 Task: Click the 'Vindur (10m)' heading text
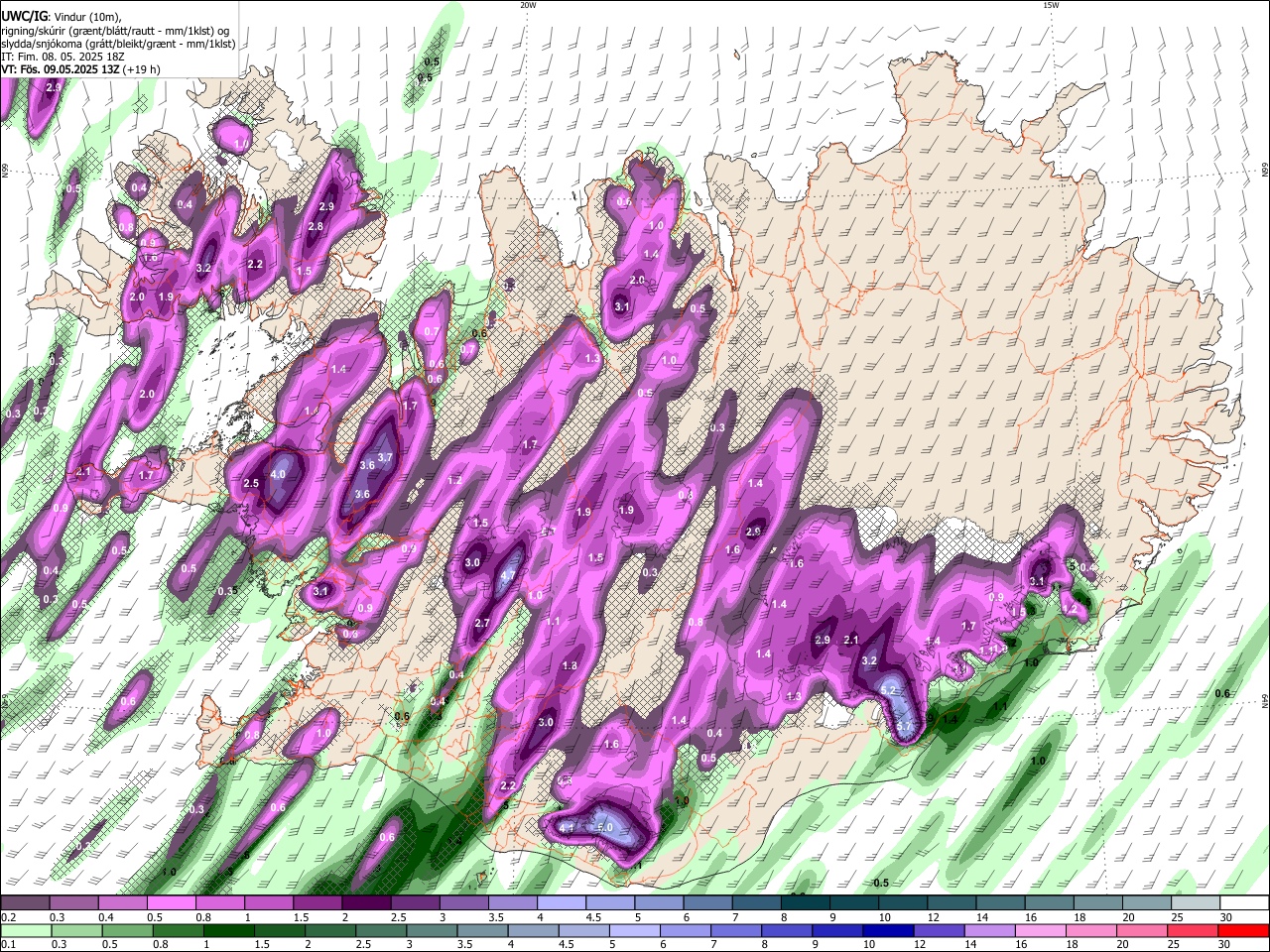tap(88, 17)
